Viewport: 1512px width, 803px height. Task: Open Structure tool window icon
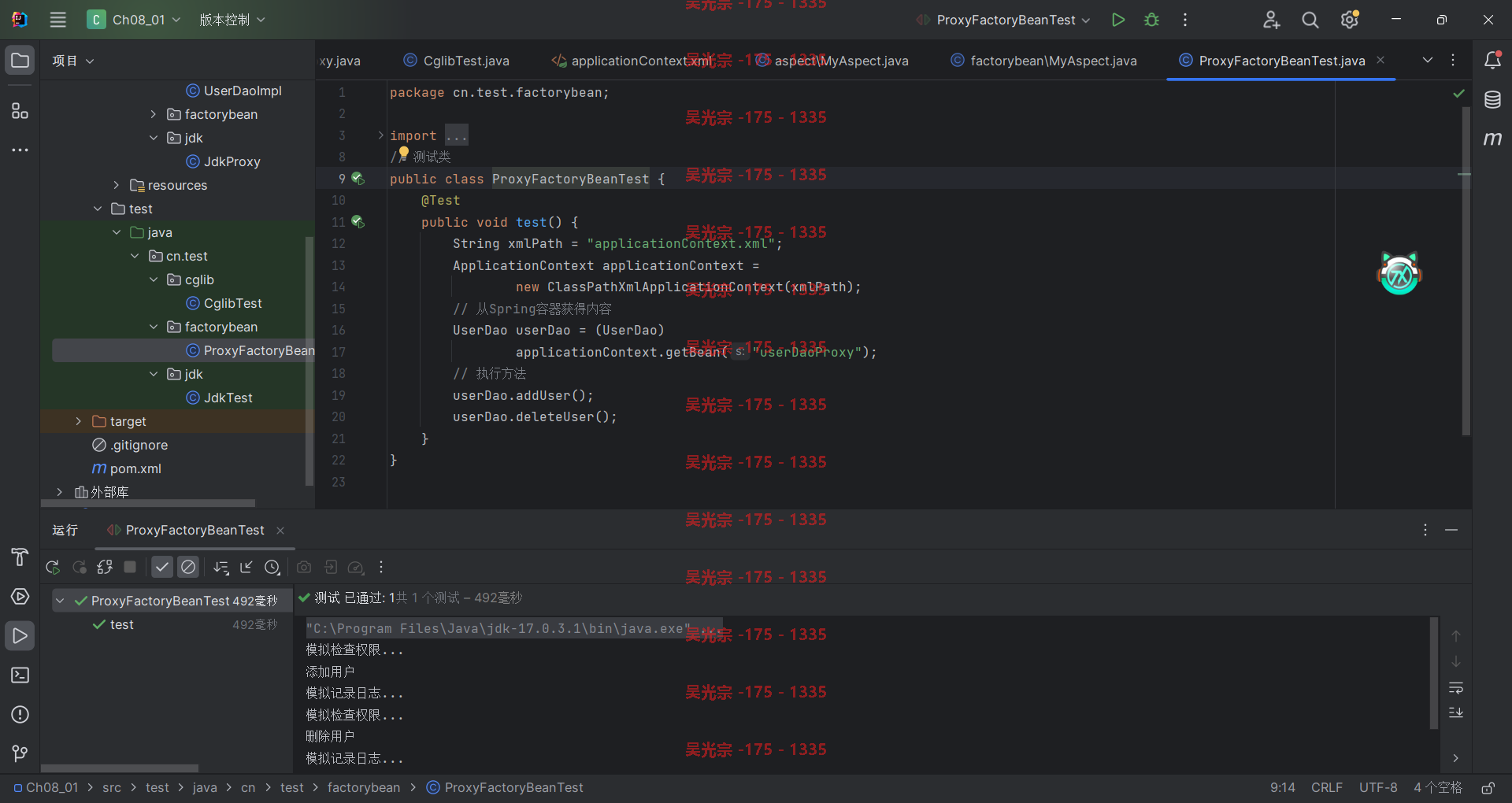tap(20, 111)
